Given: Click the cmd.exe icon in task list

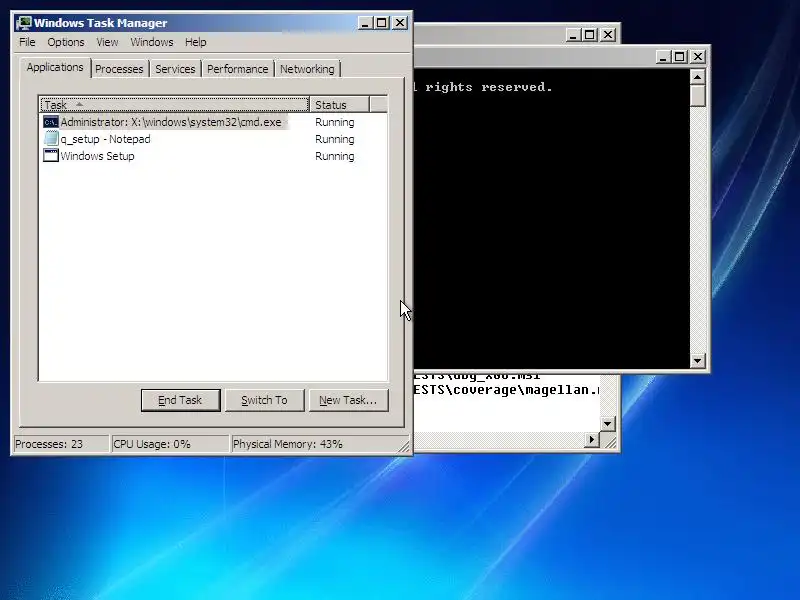Looking at the screenshot, I should [51, 122].
